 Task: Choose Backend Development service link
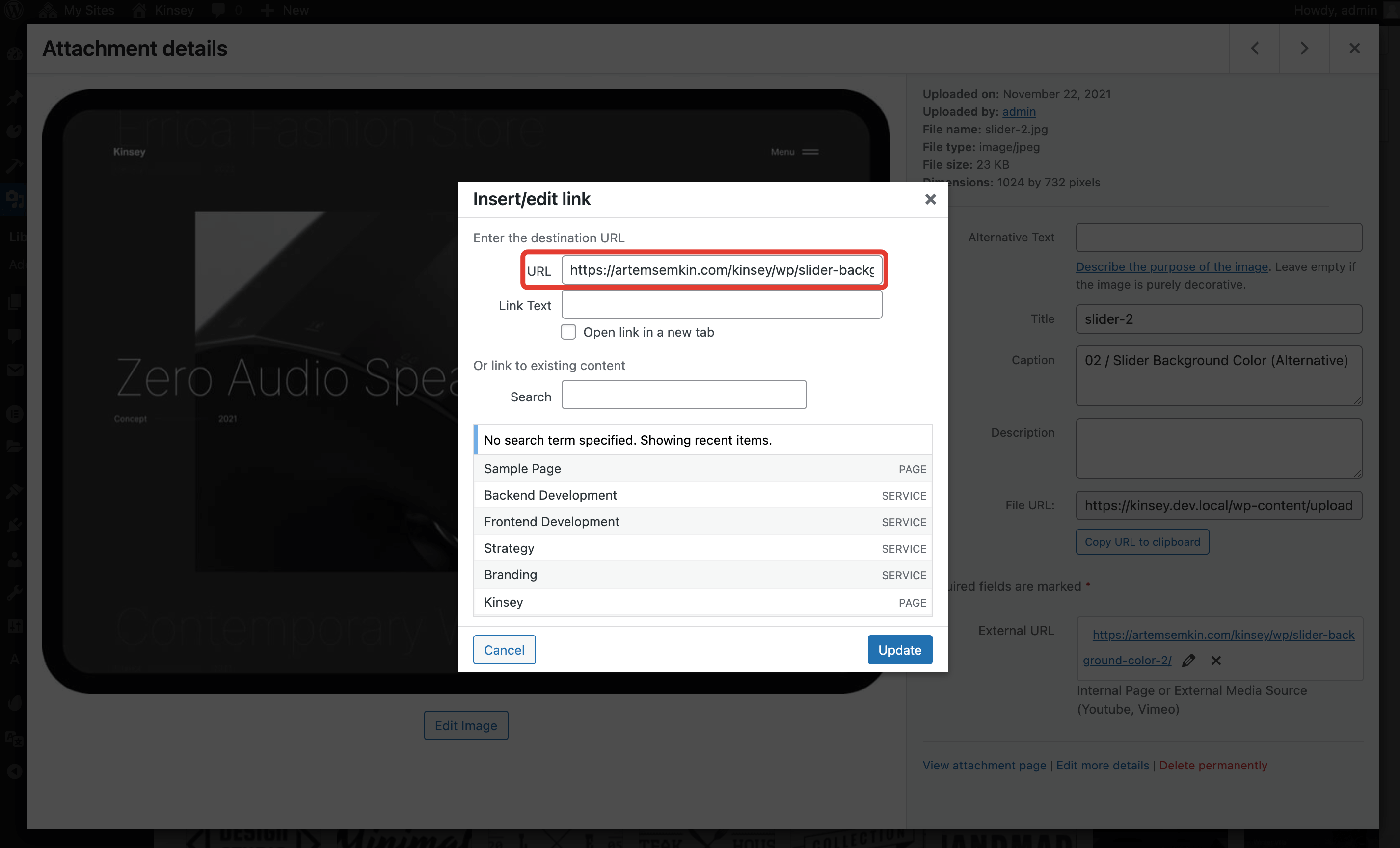(550, 495)
